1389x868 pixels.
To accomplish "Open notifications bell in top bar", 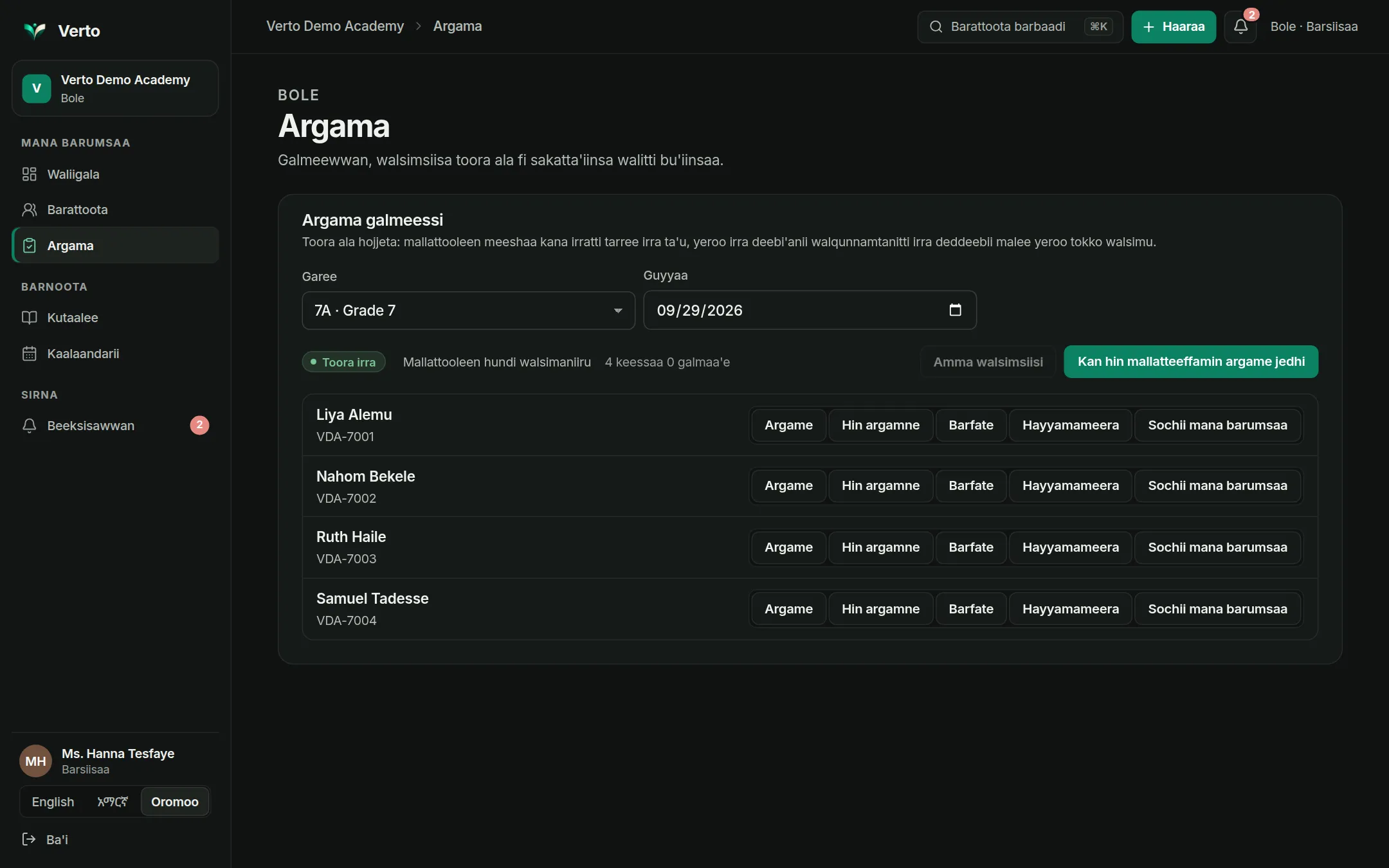I will click(x=1240, y=26).
